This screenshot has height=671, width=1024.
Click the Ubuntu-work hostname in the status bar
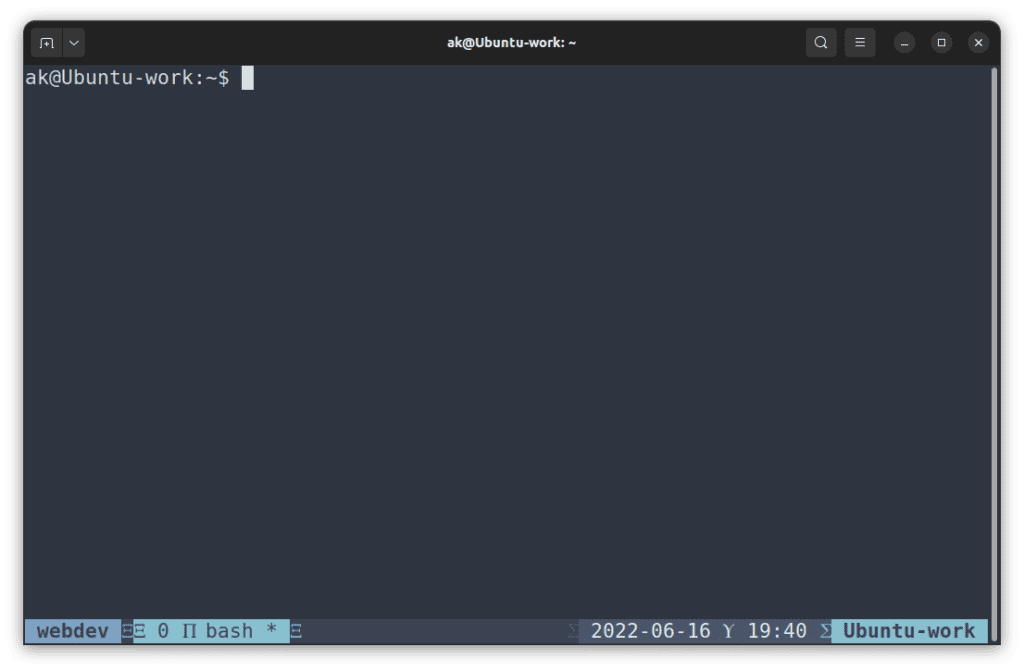point(909,630)
